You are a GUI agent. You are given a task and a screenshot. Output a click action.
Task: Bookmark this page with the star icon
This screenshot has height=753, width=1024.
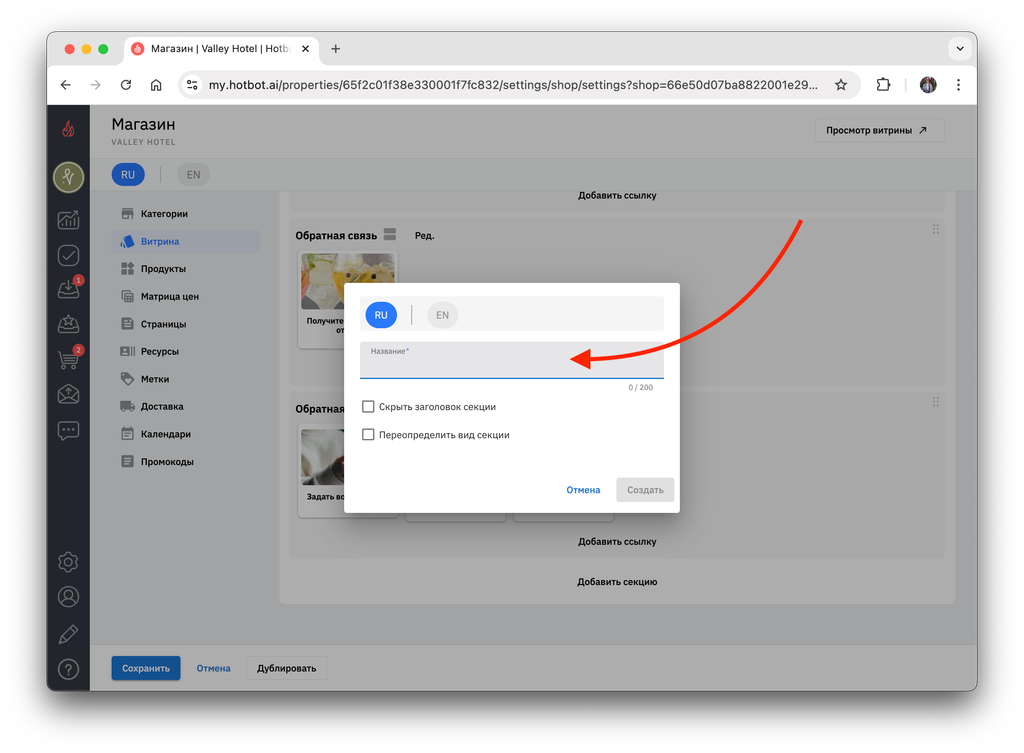tap(841, 85)
